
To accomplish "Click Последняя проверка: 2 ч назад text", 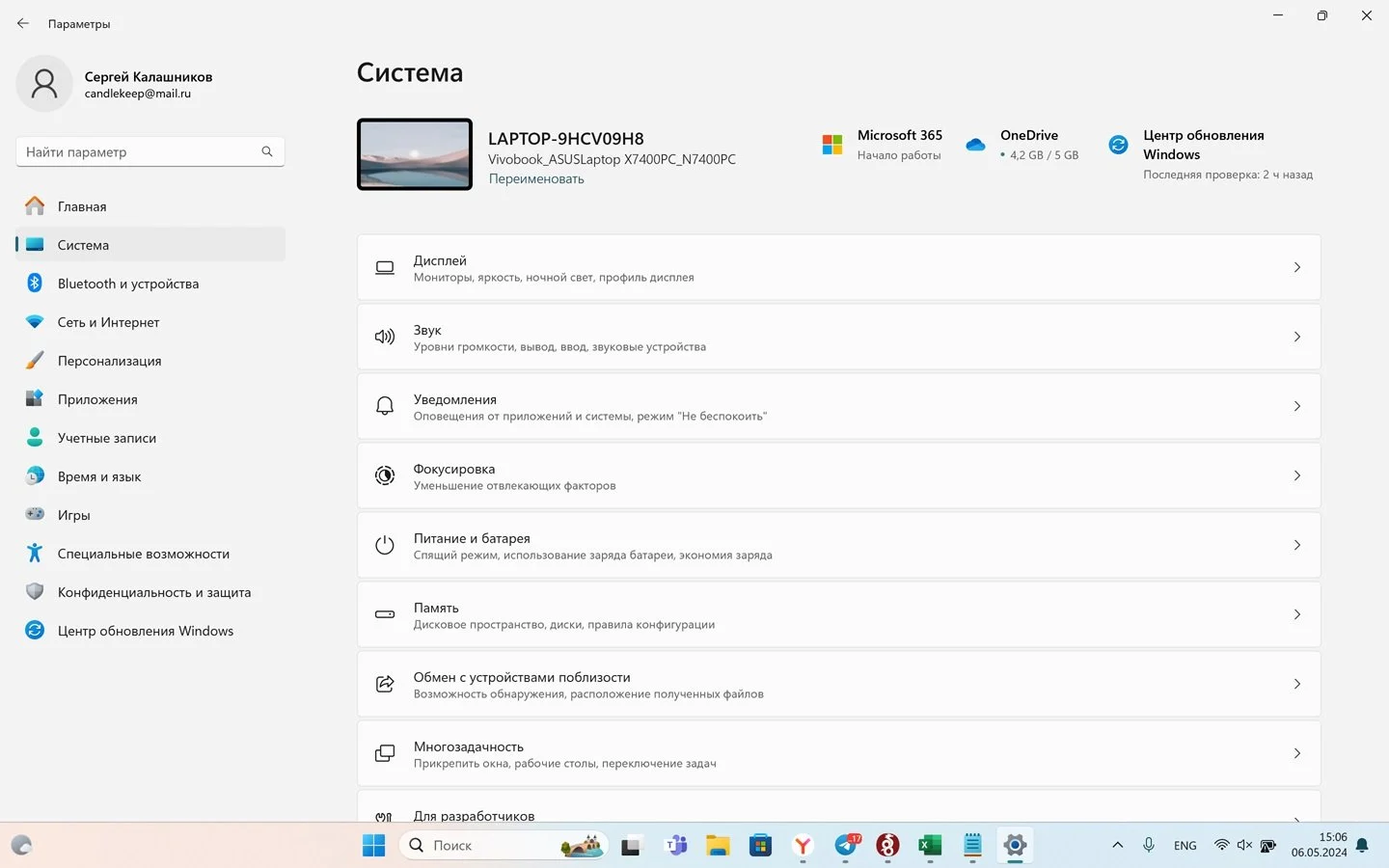I will pyautogui.click(x=1228, y=175).
